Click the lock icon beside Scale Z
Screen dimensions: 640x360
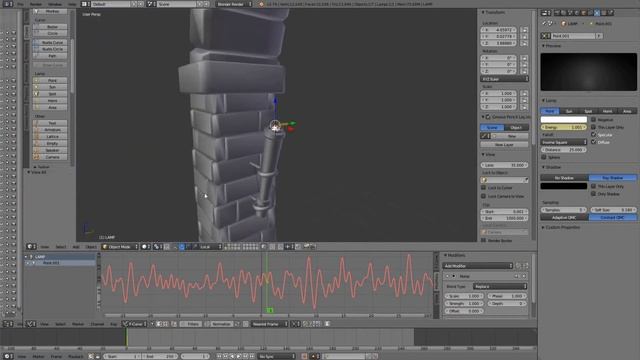click(524, 107)
